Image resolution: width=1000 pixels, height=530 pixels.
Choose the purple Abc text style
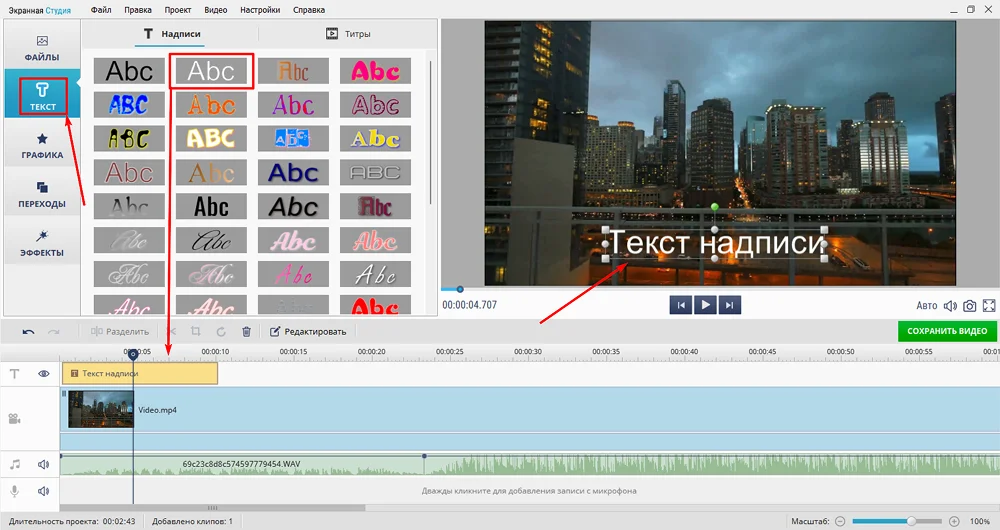(293, 105)
